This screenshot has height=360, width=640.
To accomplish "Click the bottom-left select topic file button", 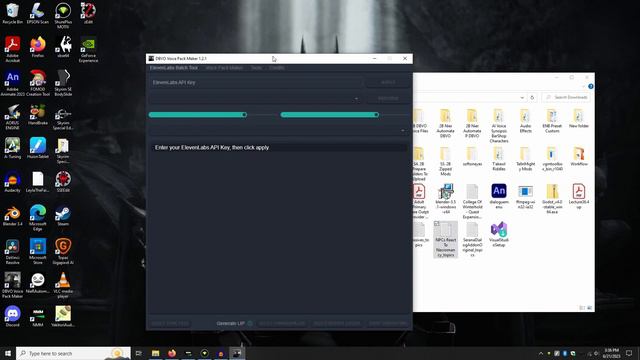I will (x=170, y=323).
